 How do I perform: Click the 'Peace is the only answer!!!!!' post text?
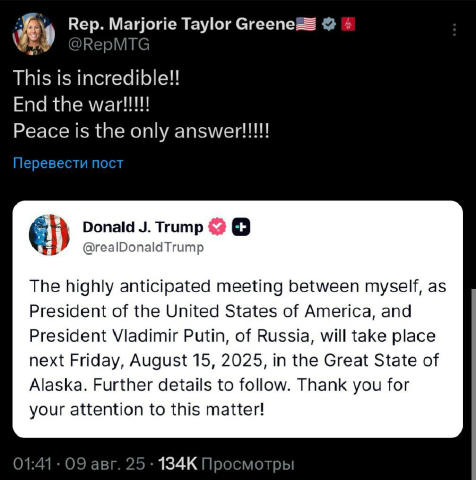(141, 131)
